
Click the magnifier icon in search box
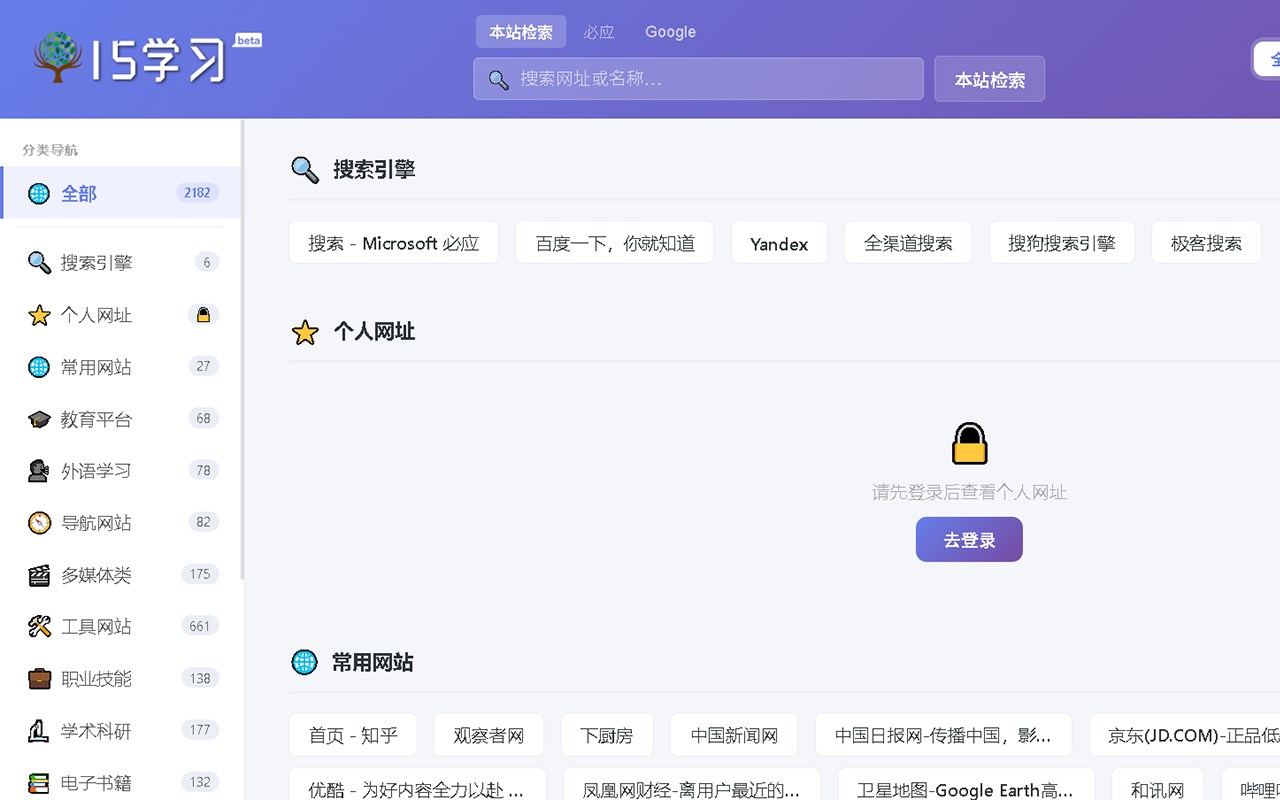click(x=498, y=79)
